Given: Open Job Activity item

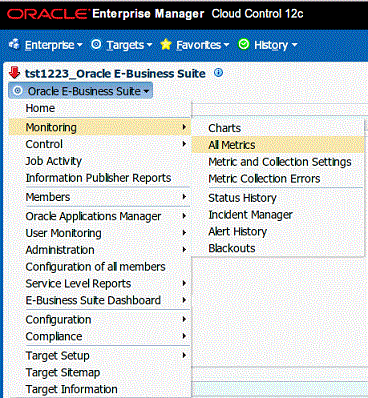Looking at the screenshot, I should point(53,161).
